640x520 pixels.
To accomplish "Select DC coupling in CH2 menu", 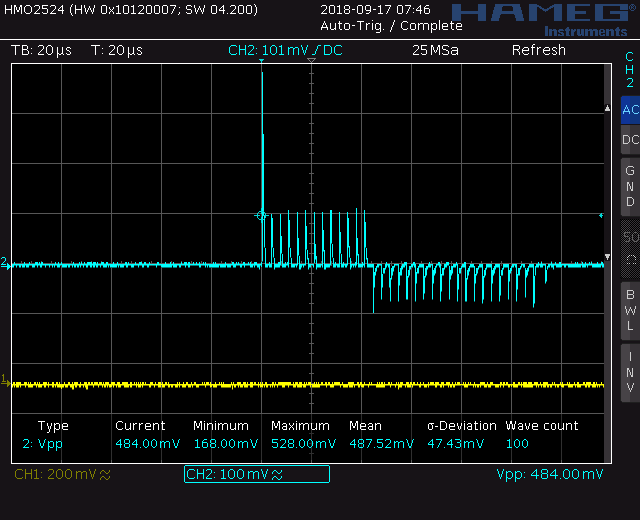I will (630, 140).
